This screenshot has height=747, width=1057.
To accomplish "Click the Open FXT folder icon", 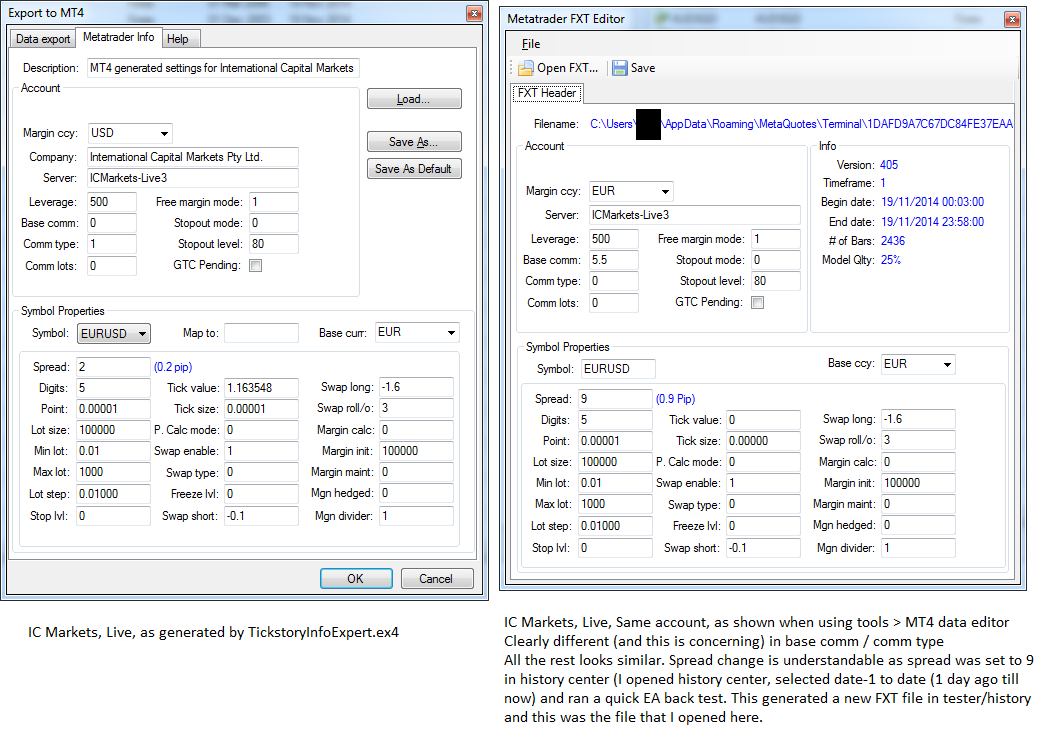I will tap(526, 68).
